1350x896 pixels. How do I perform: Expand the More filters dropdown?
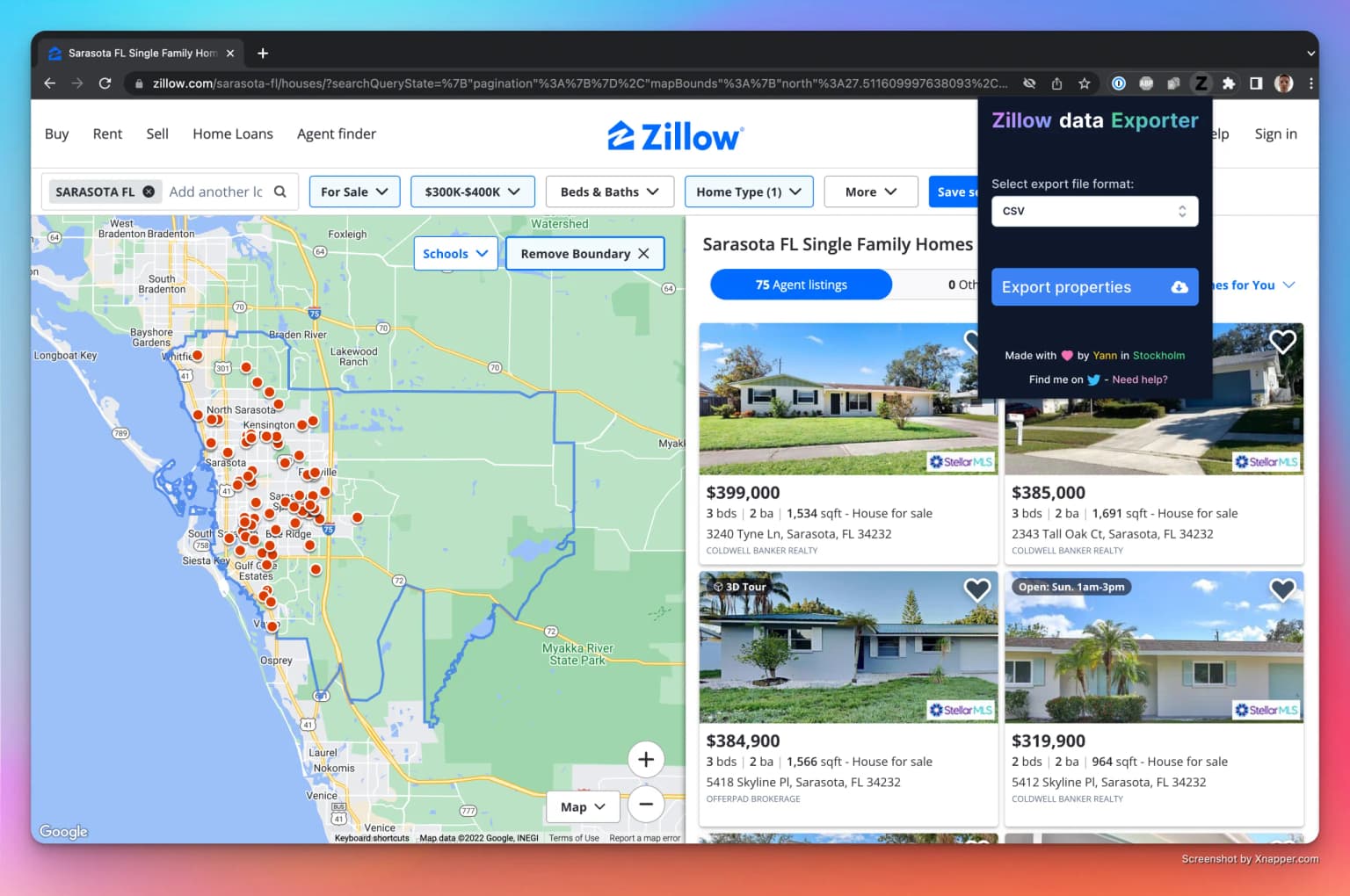pos(871,191)
